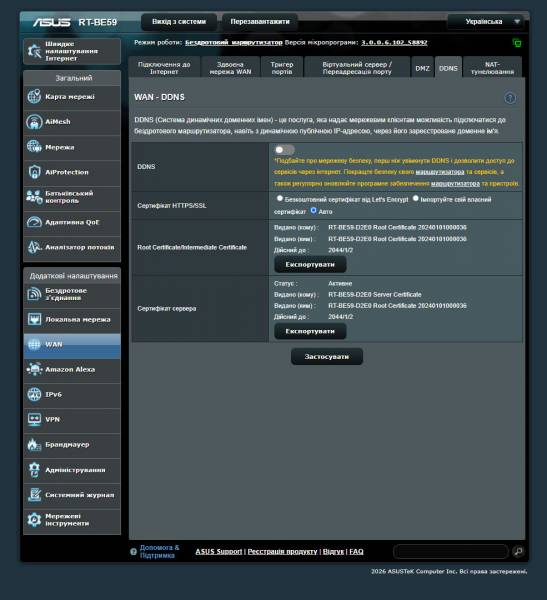The width and height of the screenshot is (547, 600).
Task: Click the help question mark icon near WAN - DDNS
Action: click(510, 98)
